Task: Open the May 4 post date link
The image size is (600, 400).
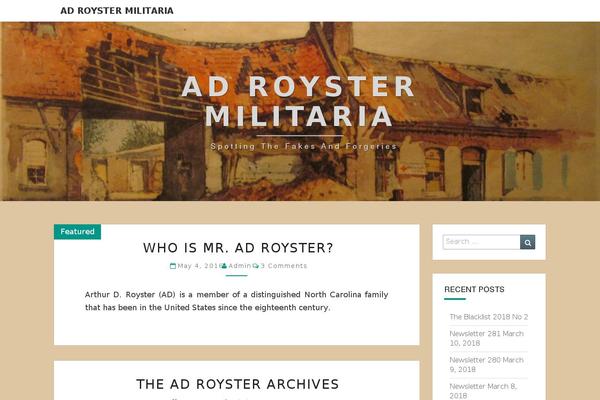Action: click(198, 266)
